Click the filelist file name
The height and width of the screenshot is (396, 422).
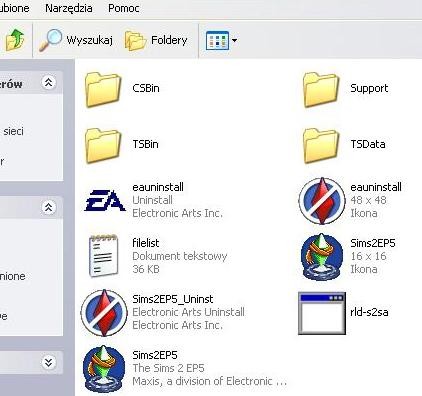[146, 243]
